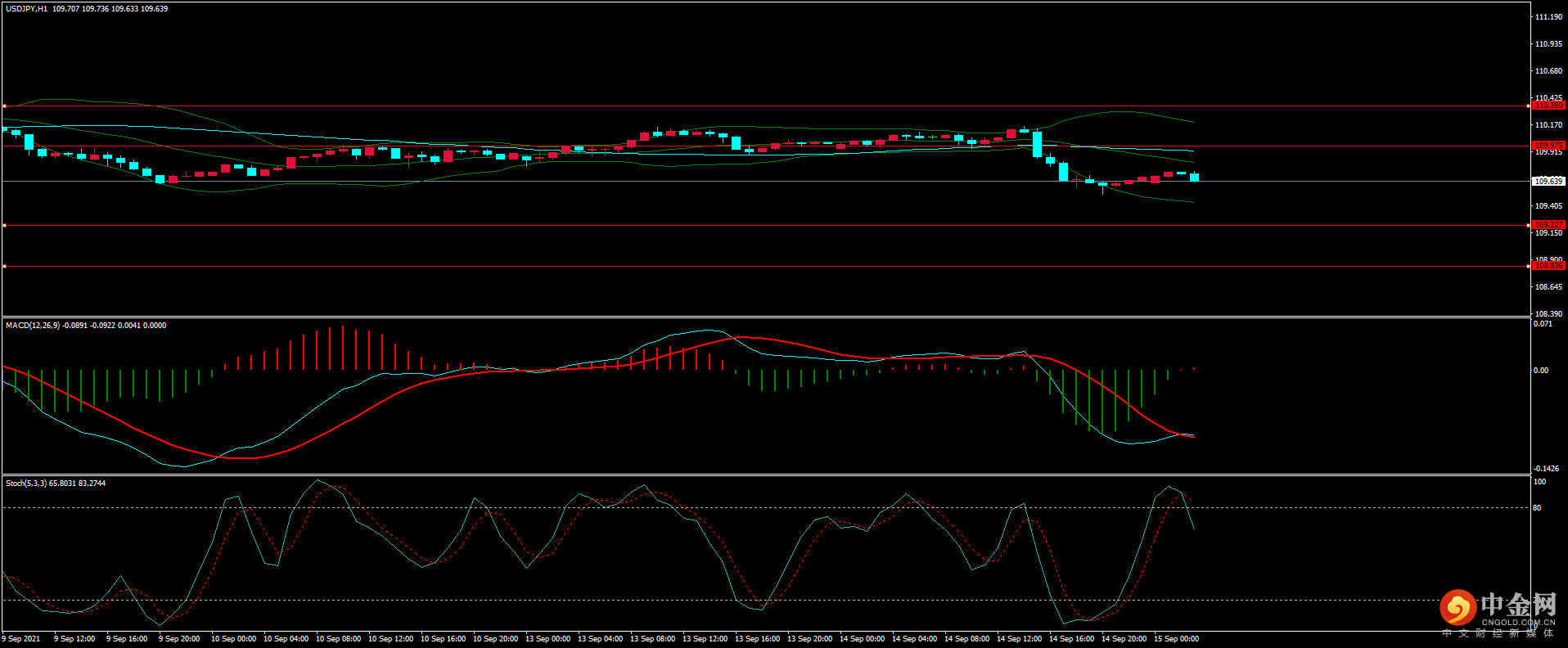Click the 中金网 logo icon watermark

(1458, 608)
